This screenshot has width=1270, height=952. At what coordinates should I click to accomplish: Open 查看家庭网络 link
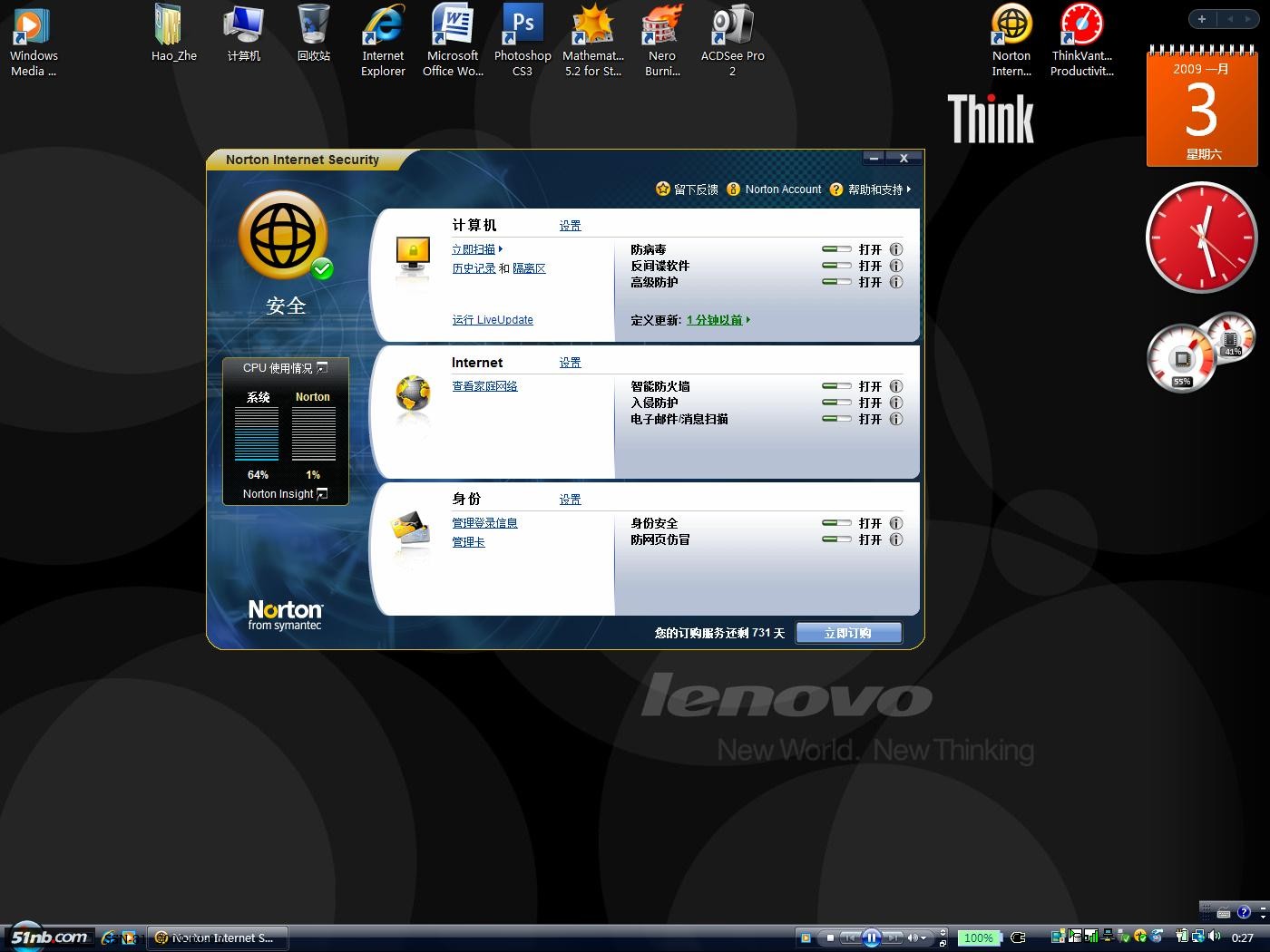coord(484,386)
